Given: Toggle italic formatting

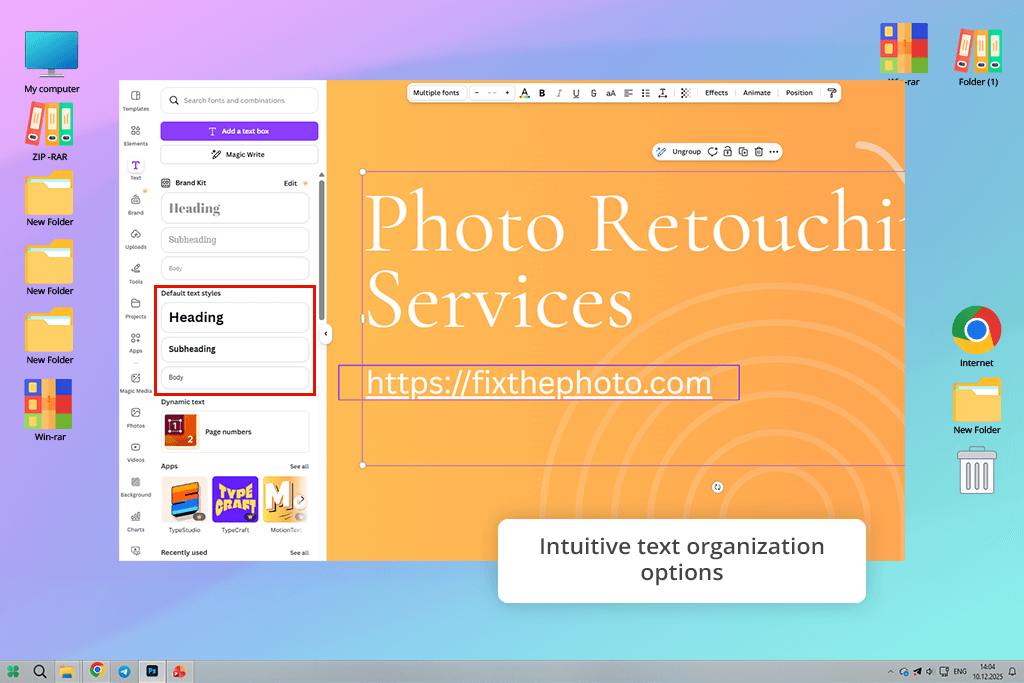Looking at the screenshot, I should coord(559,93).
